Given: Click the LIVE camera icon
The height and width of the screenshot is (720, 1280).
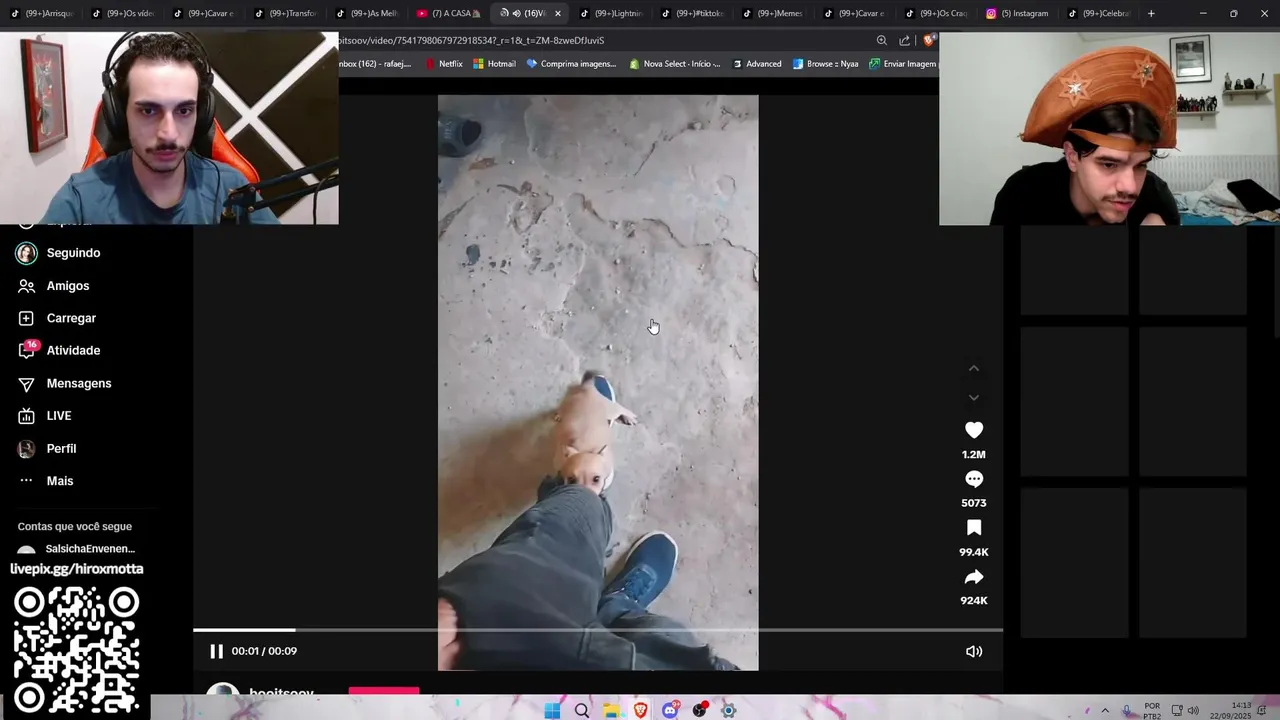Looking at the screenshot, I should 27,416.
